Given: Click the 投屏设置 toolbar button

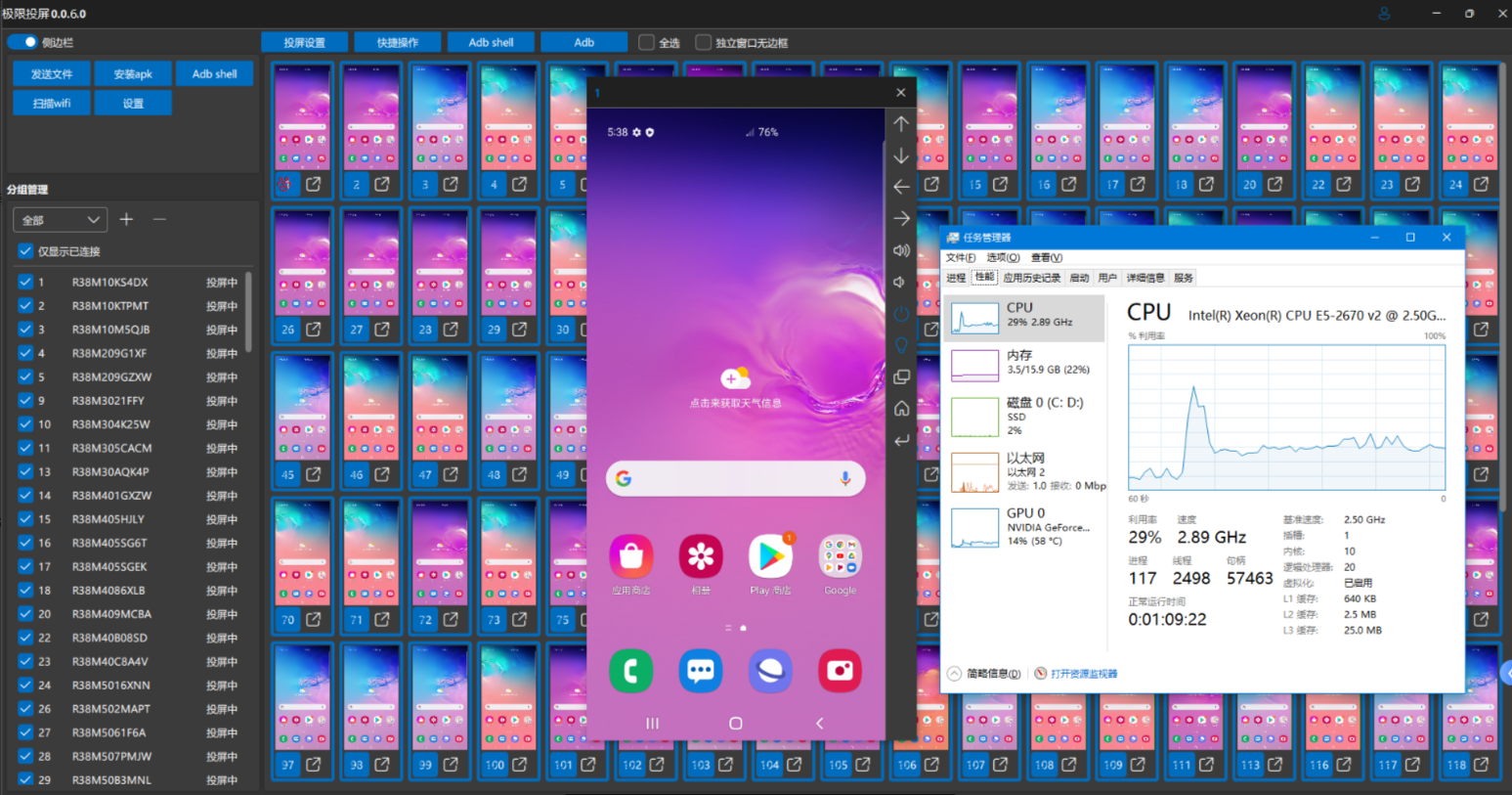Looking at the screenshot, I should coord(304,42).
